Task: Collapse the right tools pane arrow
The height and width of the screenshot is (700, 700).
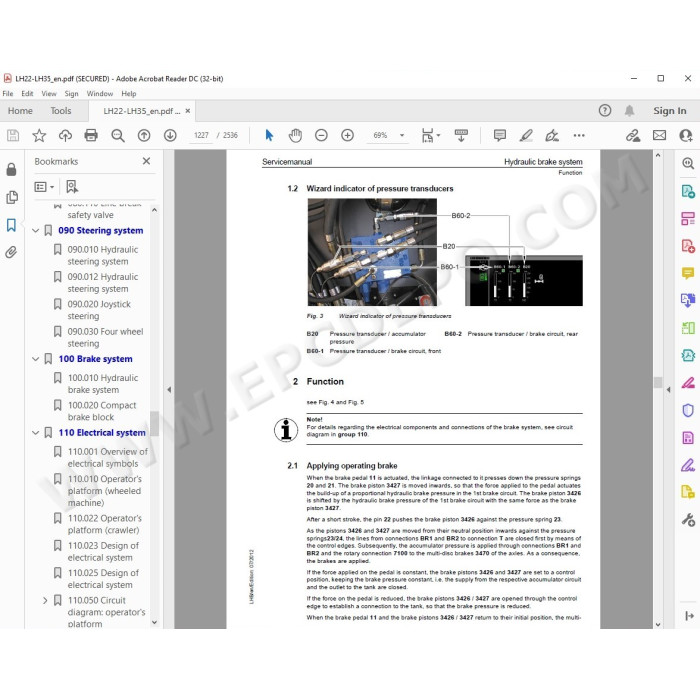Action: [x=668, y=390]
